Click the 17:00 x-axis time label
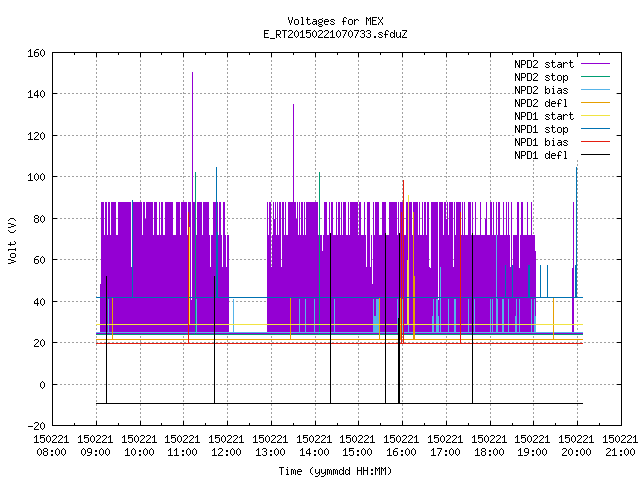 445,452
